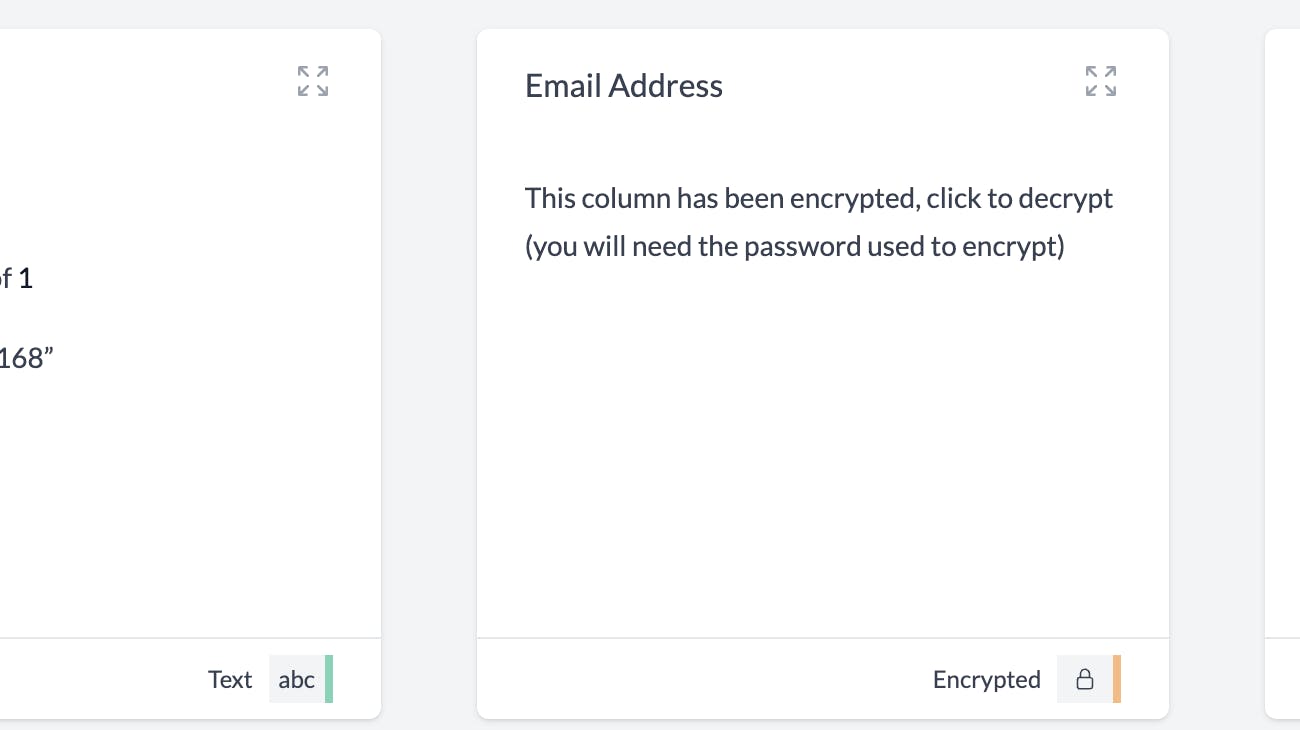Image resolution: width=1300 pixels, height=730 pixels.
Task: Click the value reading of 1
Action: (16, 278)
